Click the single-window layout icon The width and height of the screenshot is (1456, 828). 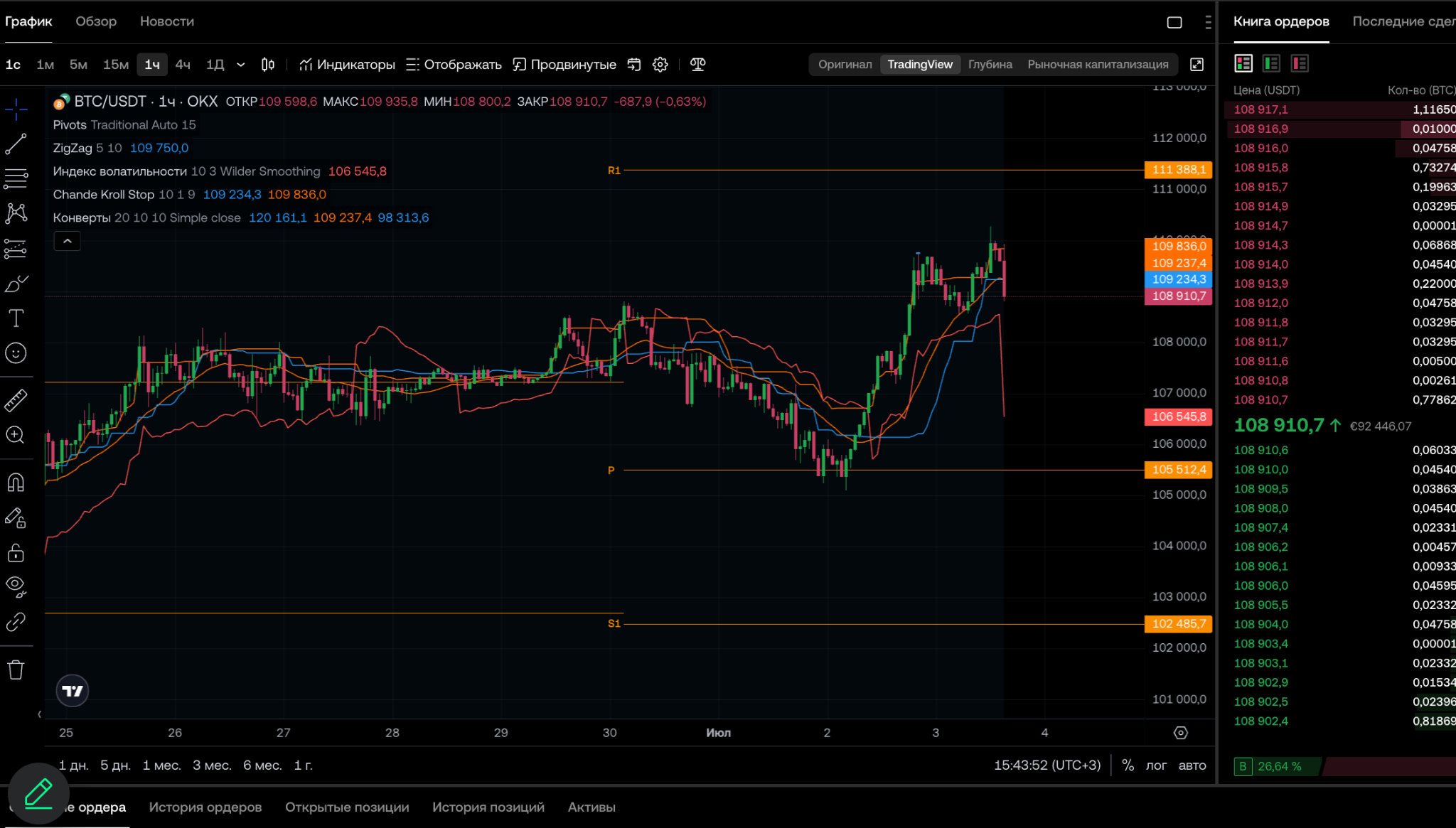1174,22
